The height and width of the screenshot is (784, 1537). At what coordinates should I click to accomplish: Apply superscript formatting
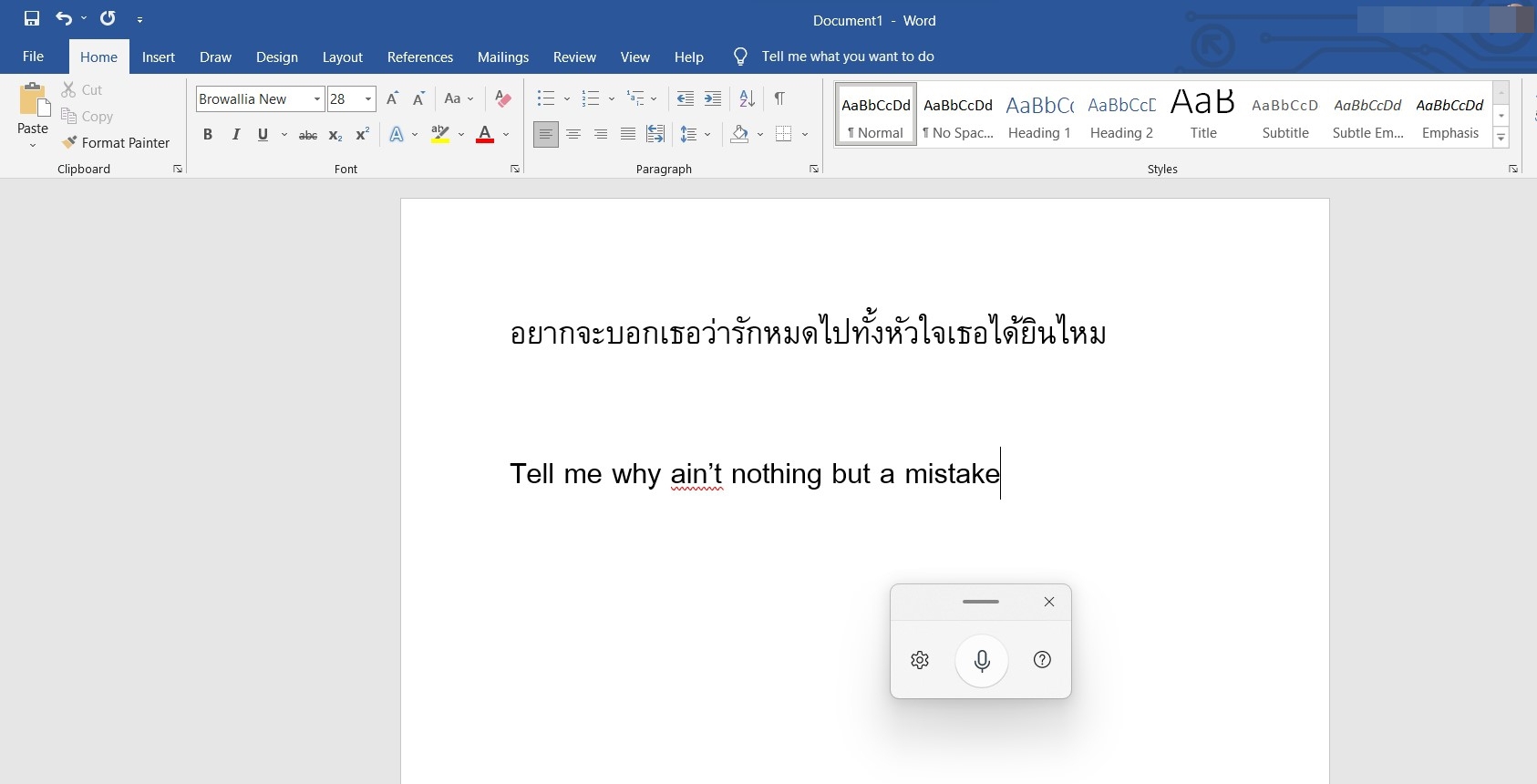pos(362,135)
